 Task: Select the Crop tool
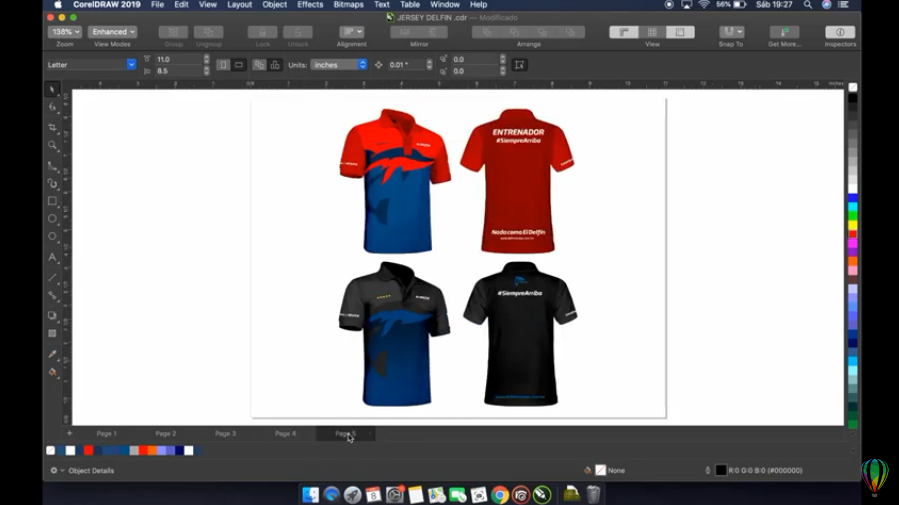pyautogui.click(x=53, y=127)
